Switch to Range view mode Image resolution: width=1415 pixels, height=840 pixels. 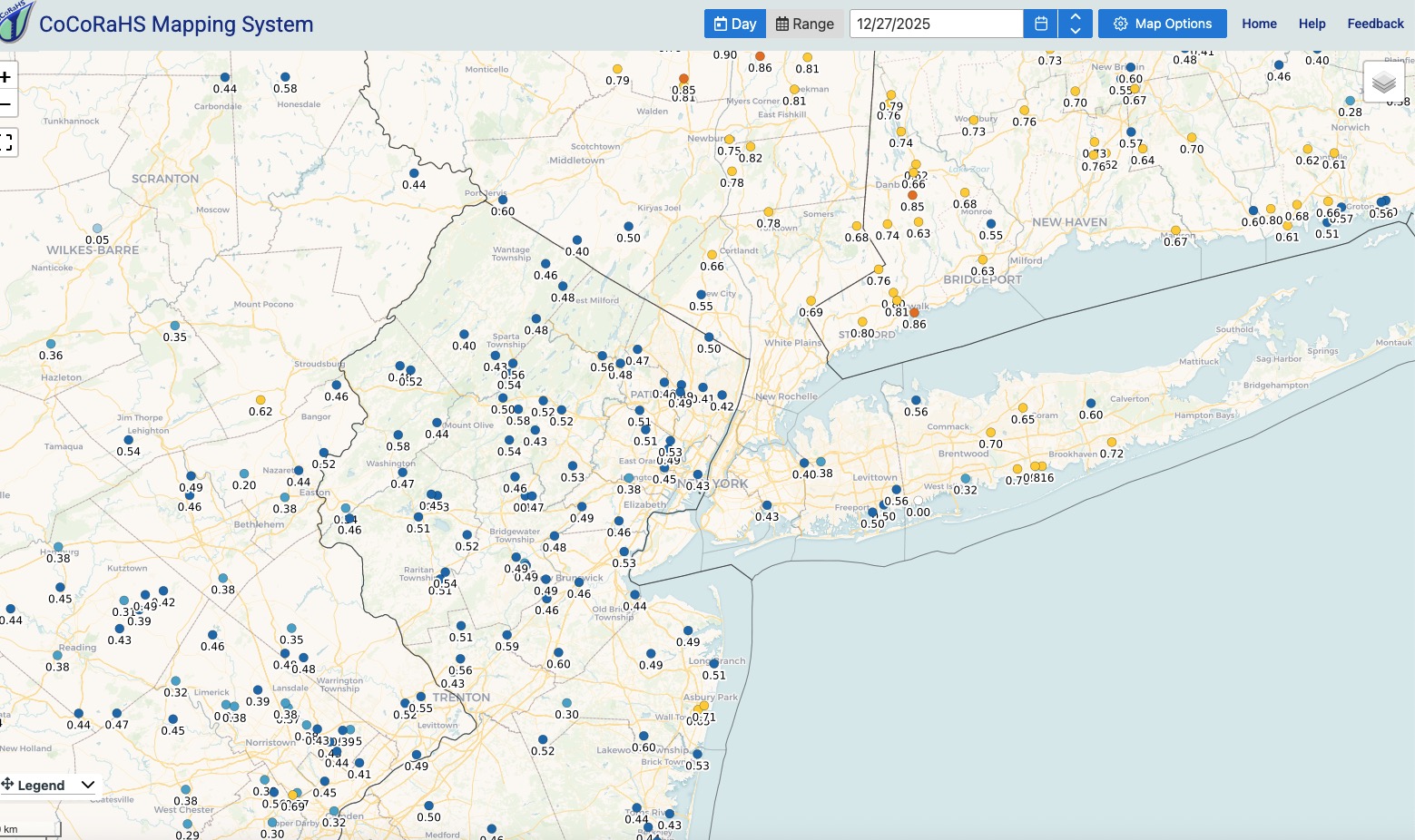click(x=805, y=24)
